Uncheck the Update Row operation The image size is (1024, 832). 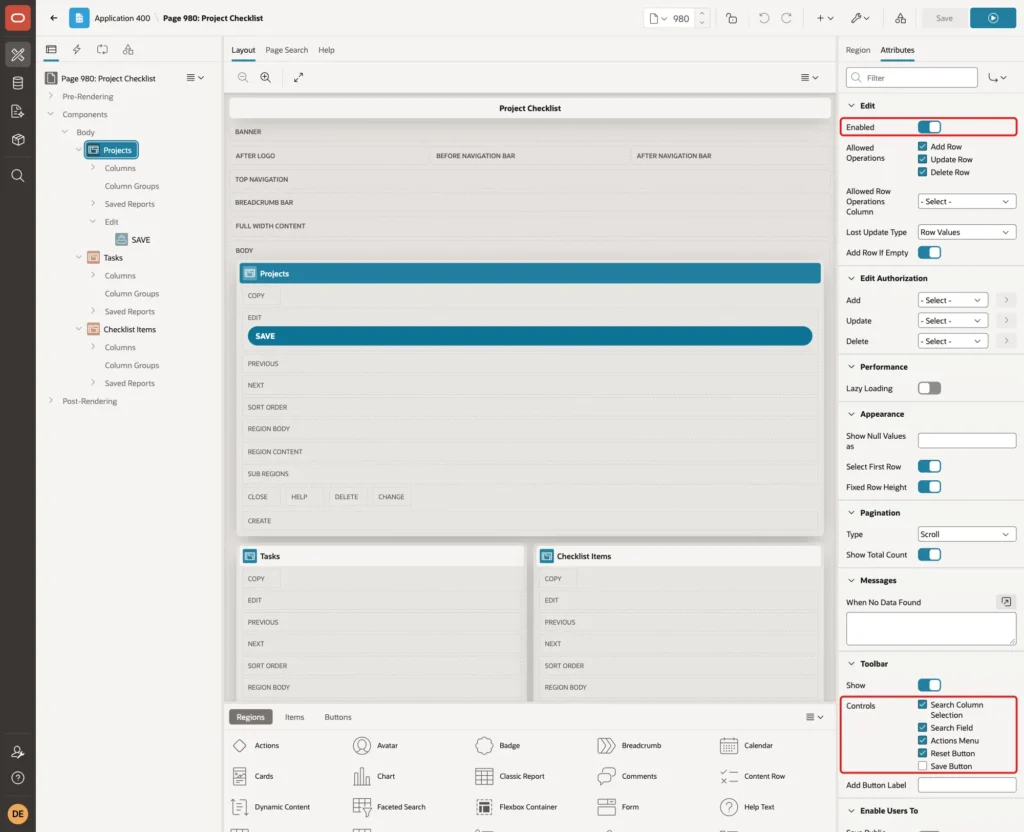coord(922,159)
